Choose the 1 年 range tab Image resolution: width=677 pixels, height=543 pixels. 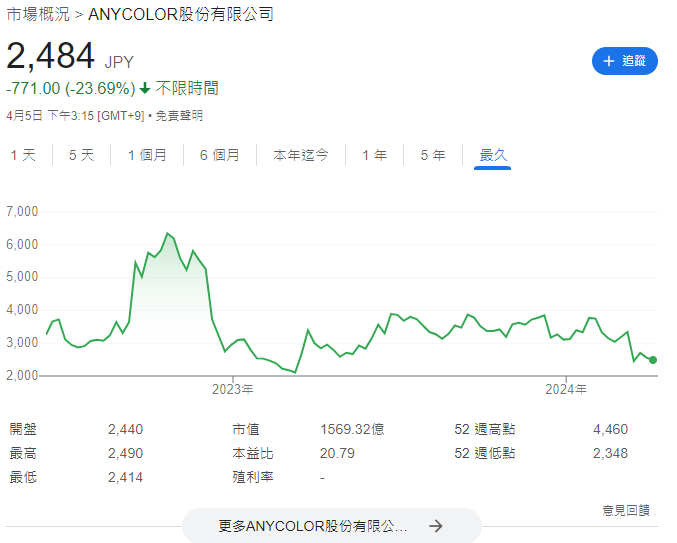375,155
